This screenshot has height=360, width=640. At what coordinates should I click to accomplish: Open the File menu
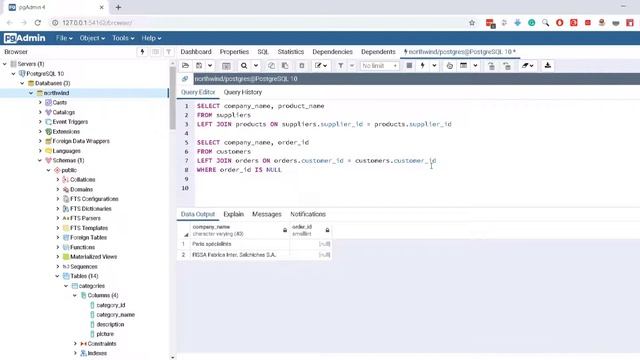(64, 38)
